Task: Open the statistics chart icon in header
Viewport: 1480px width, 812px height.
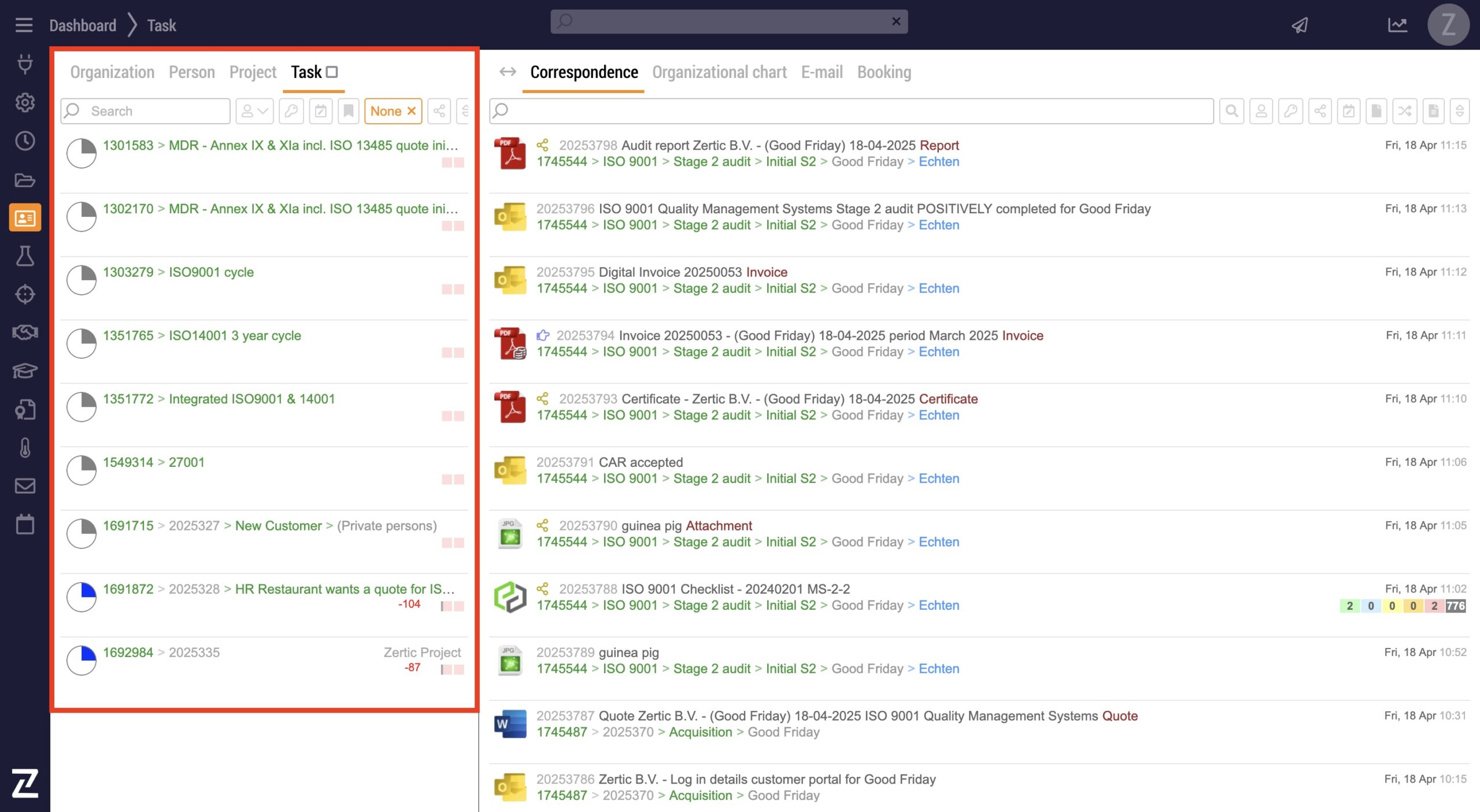Action: click(1397, 25)
